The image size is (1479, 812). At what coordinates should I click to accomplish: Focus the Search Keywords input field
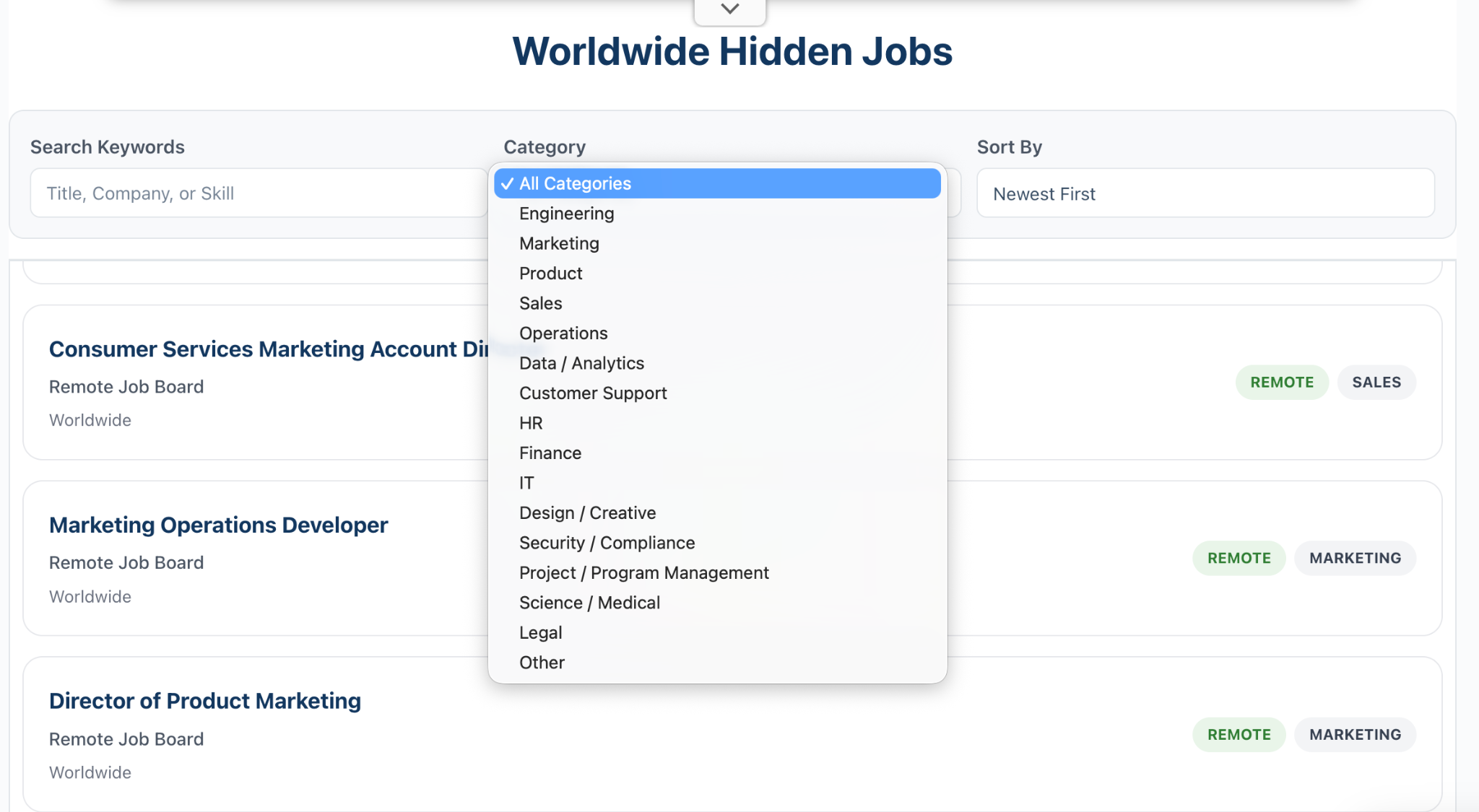click(259, 193)
